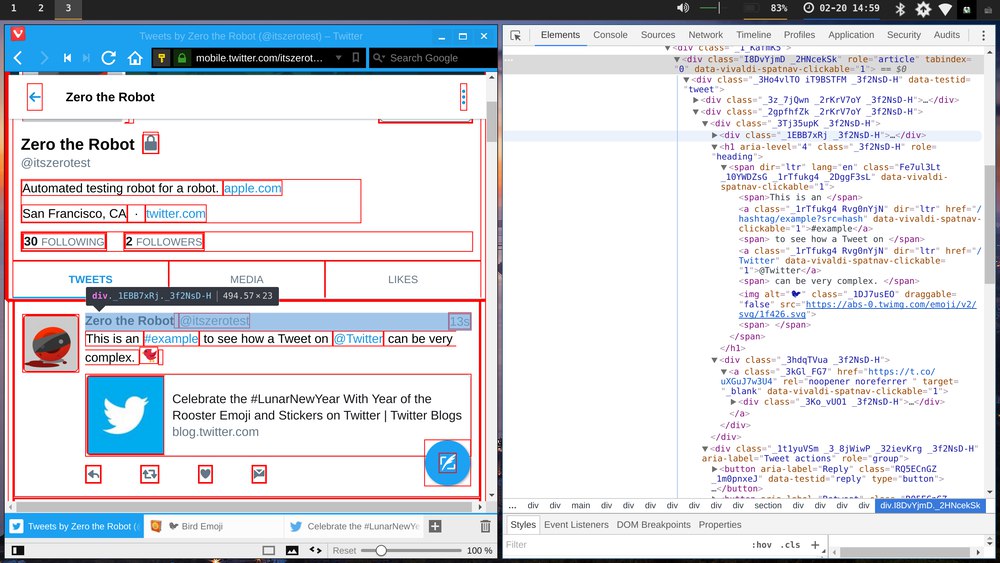Screen dimensions: 1000x563
Task: Click the rewind navigation button
Action: pos(67,58)
